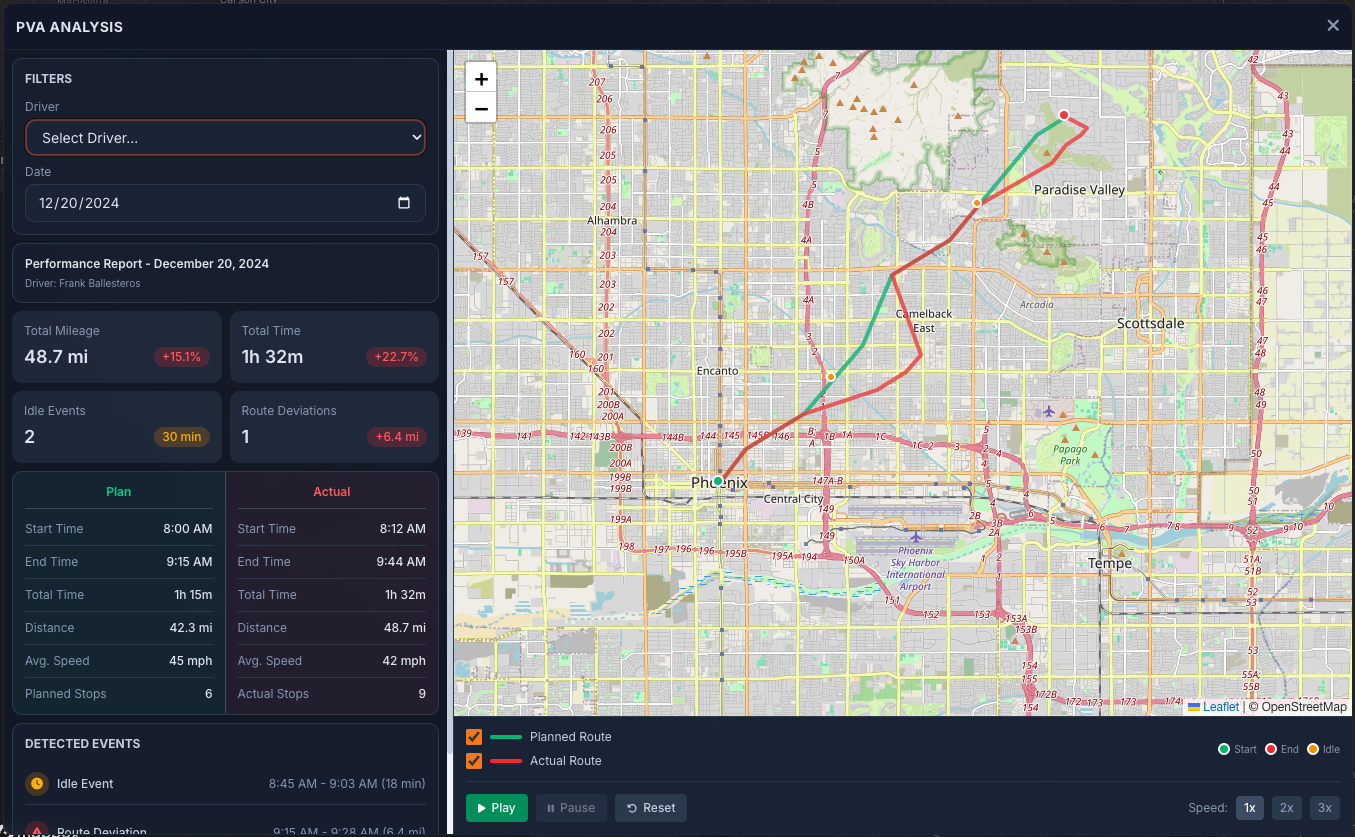Viewport: 1355px width, 837px height.
Task: Click the planned Start Time 8:00 AM
Action: point(188,529)
